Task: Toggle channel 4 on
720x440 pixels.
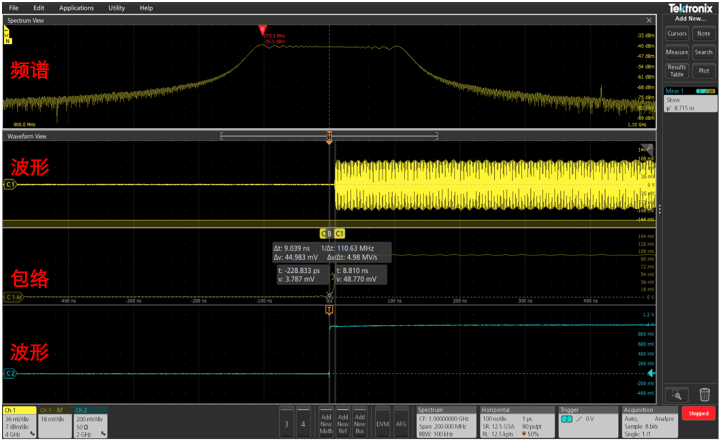Action: click(x=304, y=423)
